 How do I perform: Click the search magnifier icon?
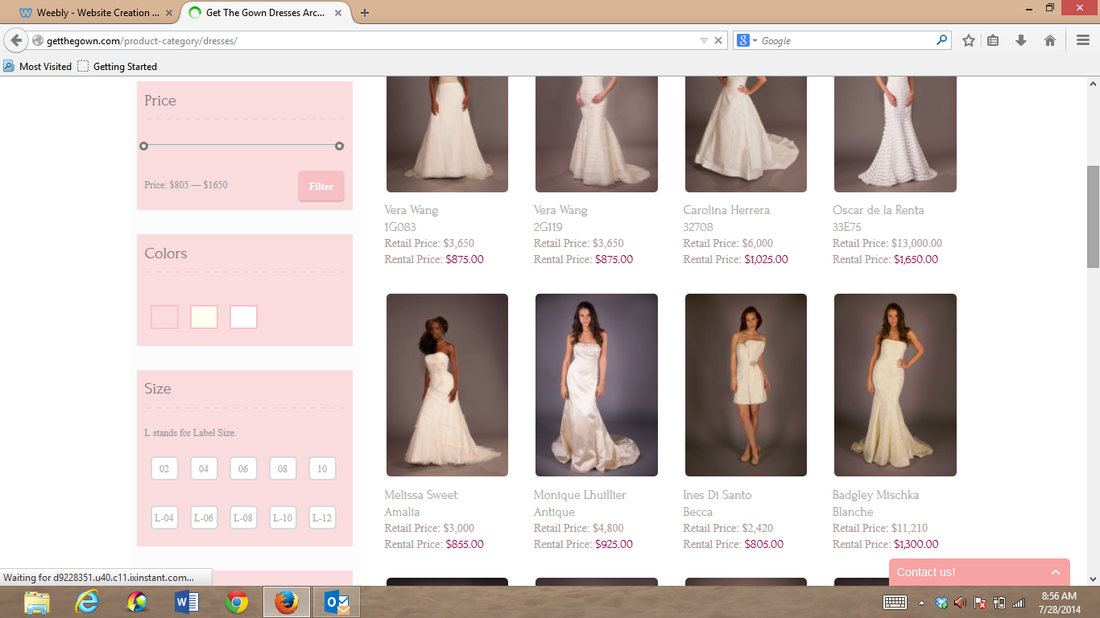pos(941,40)
